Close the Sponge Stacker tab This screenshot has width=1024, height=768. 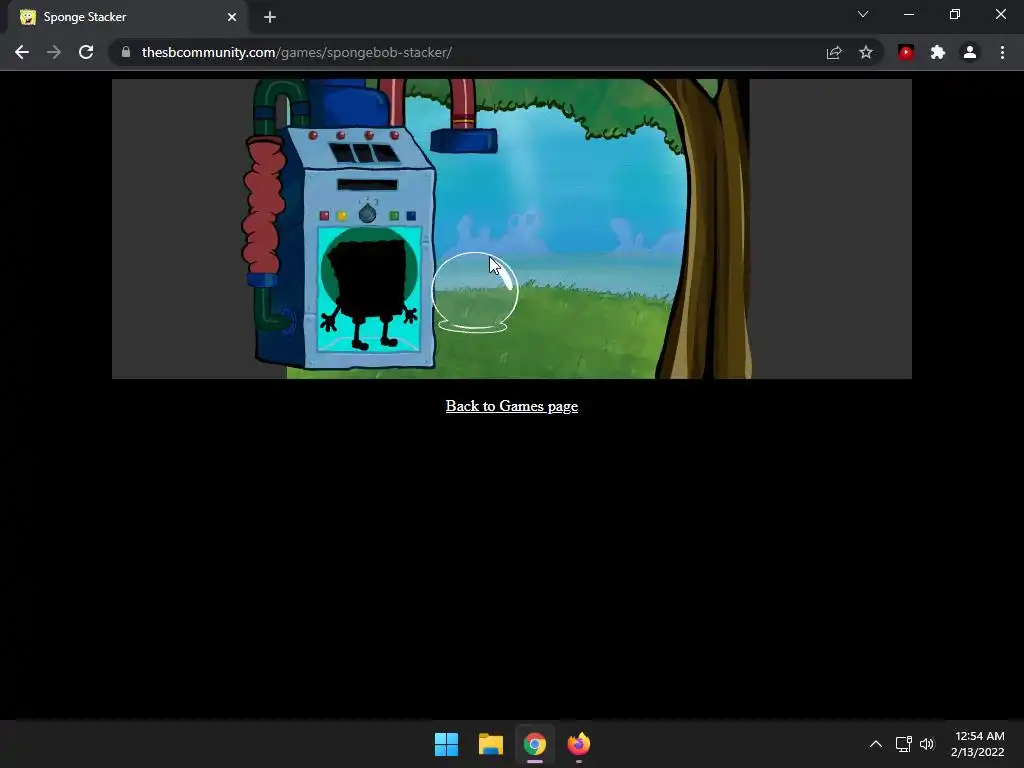click(232, 17)
